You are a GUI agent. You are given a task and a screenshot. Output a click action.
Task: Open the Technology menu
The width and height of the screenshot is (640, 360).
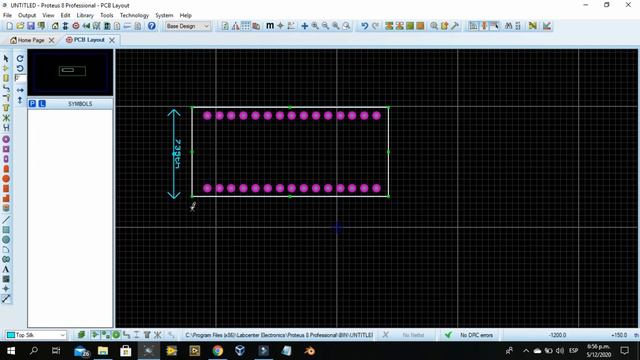point(134,15)
